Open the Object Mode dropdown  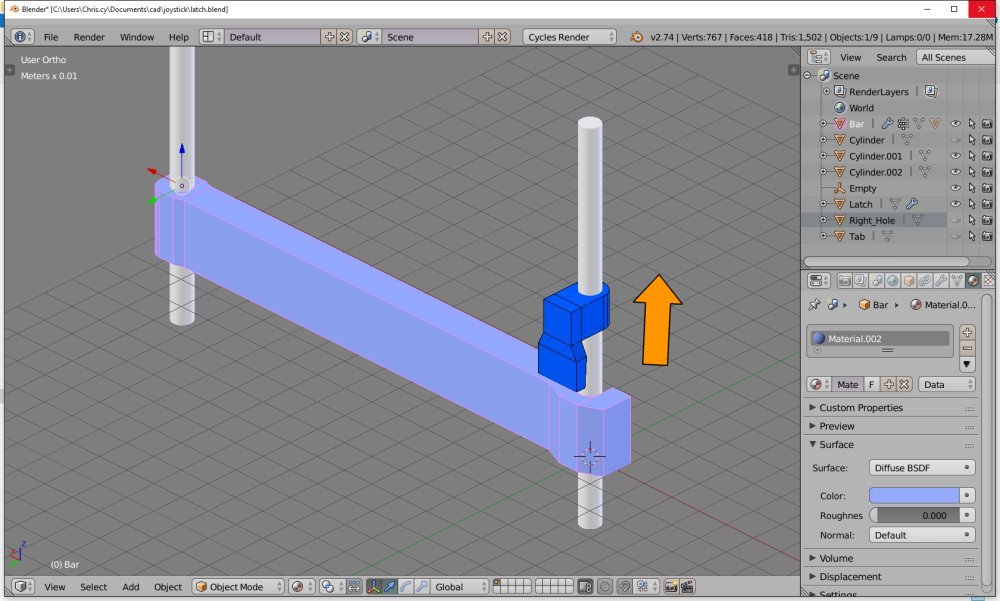click(239, 587)
